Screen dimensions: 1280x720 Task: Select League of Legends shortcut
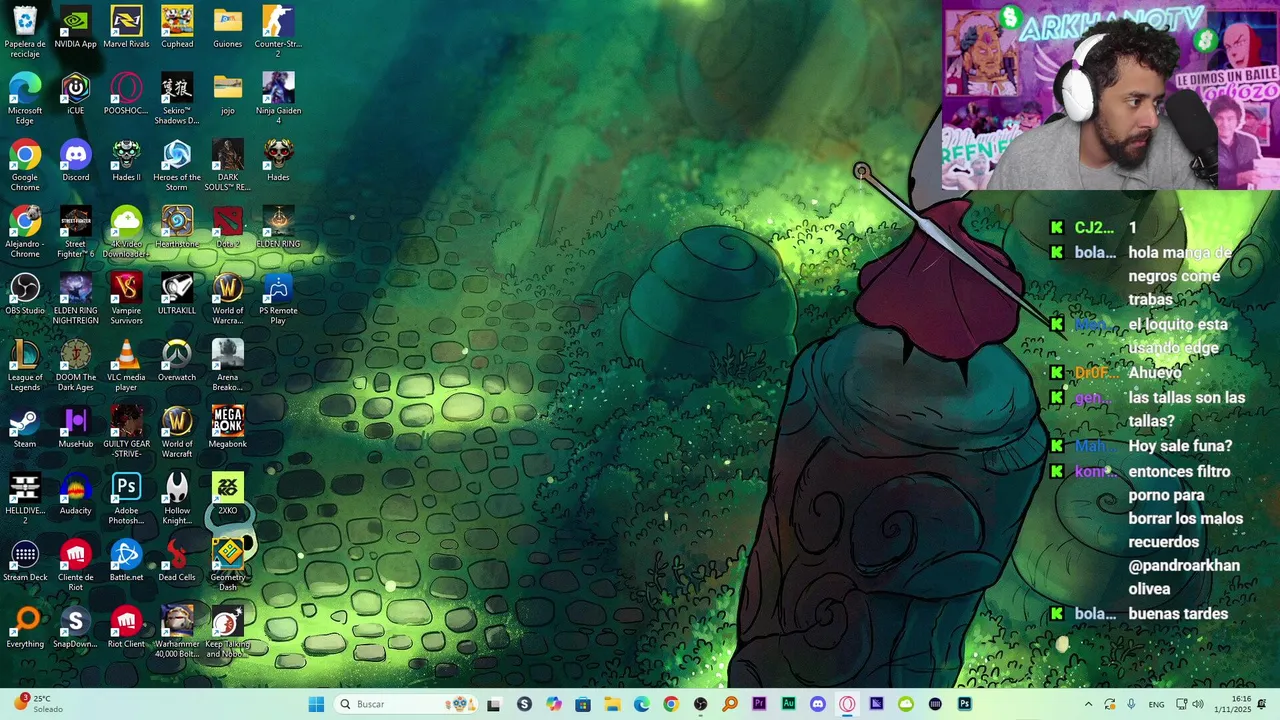25,365
